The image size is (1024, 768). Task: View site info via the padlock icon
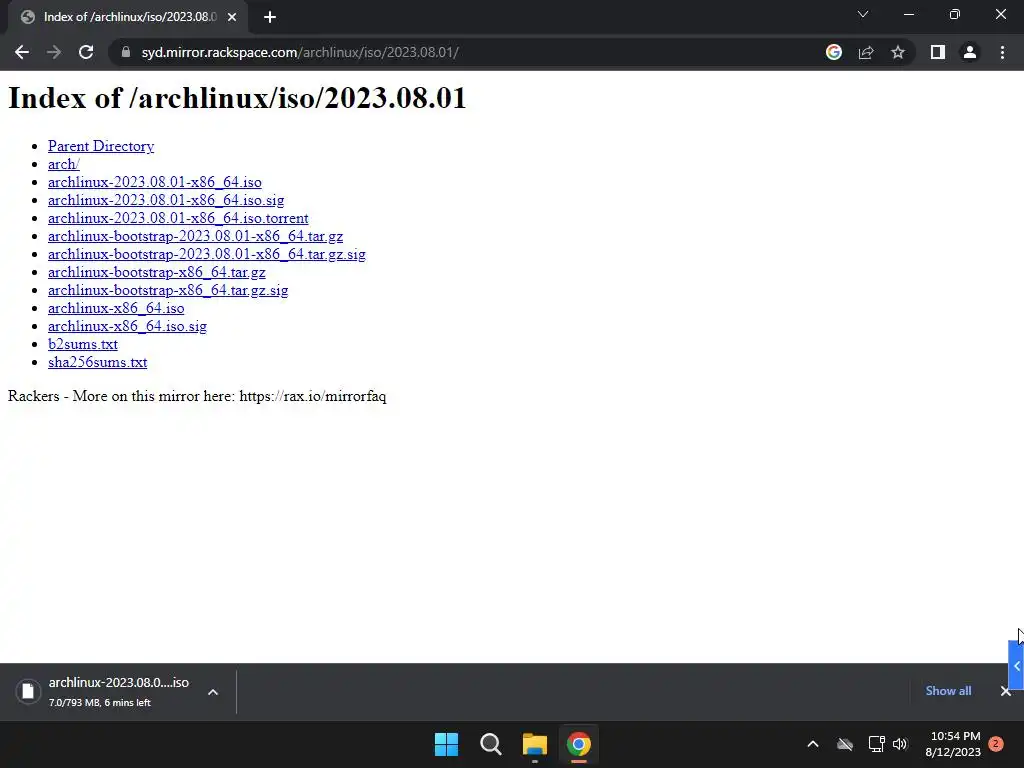tap(126, 52)
